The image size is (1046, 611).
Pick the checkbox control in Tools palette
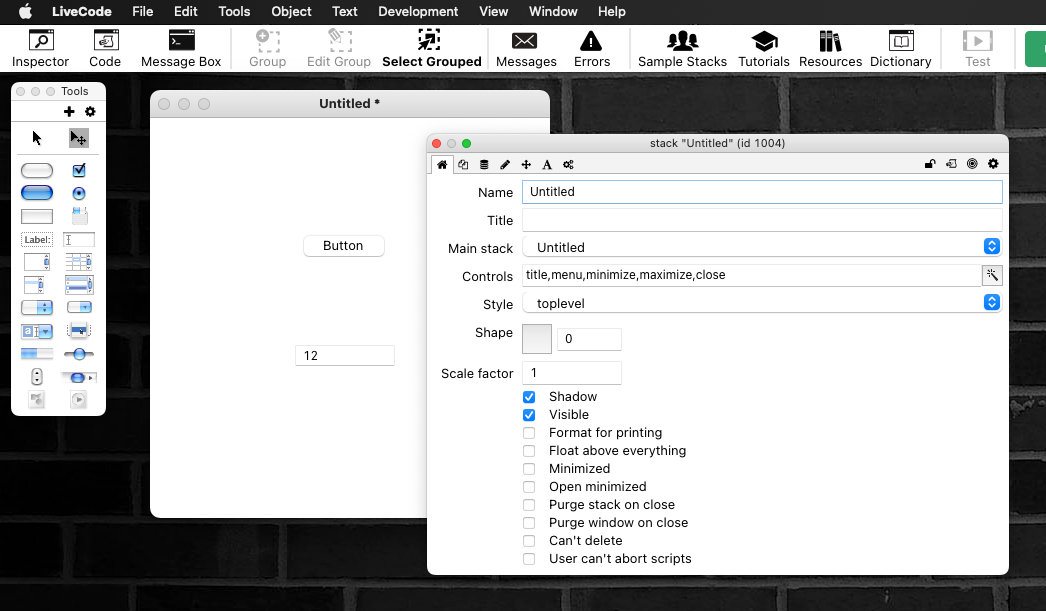(x=79, y=170)
